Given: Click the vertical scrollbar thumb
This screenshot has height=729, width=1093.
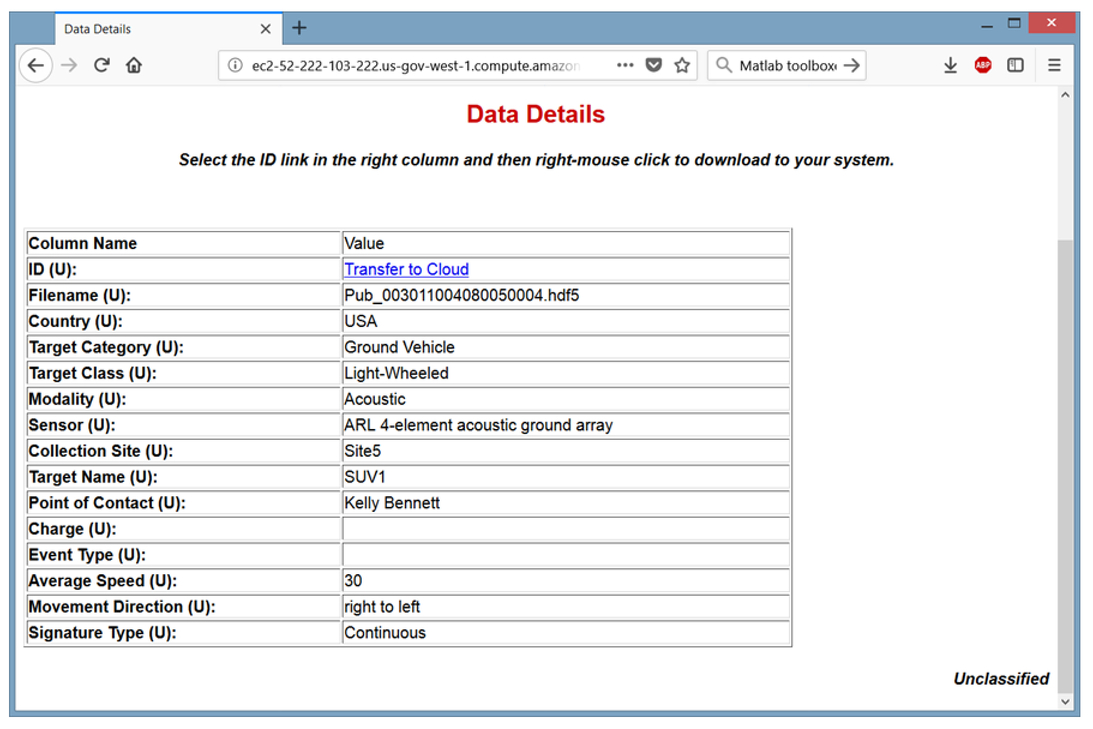Looking at the screenshot, I should pos(1065,466).
